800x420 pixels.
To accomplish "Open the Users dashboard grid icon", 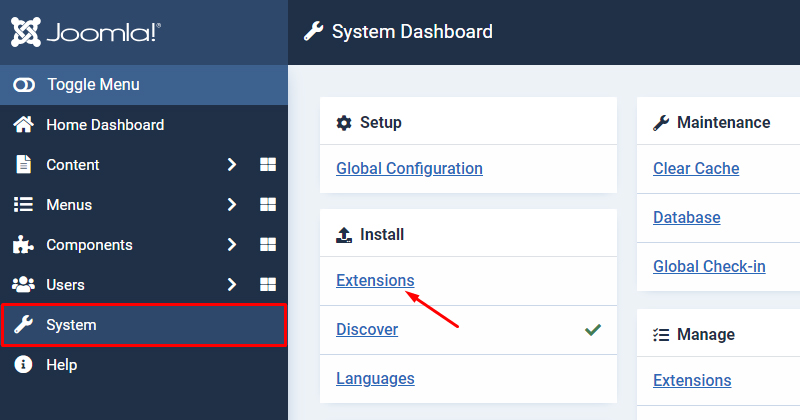I will [267, 285].
